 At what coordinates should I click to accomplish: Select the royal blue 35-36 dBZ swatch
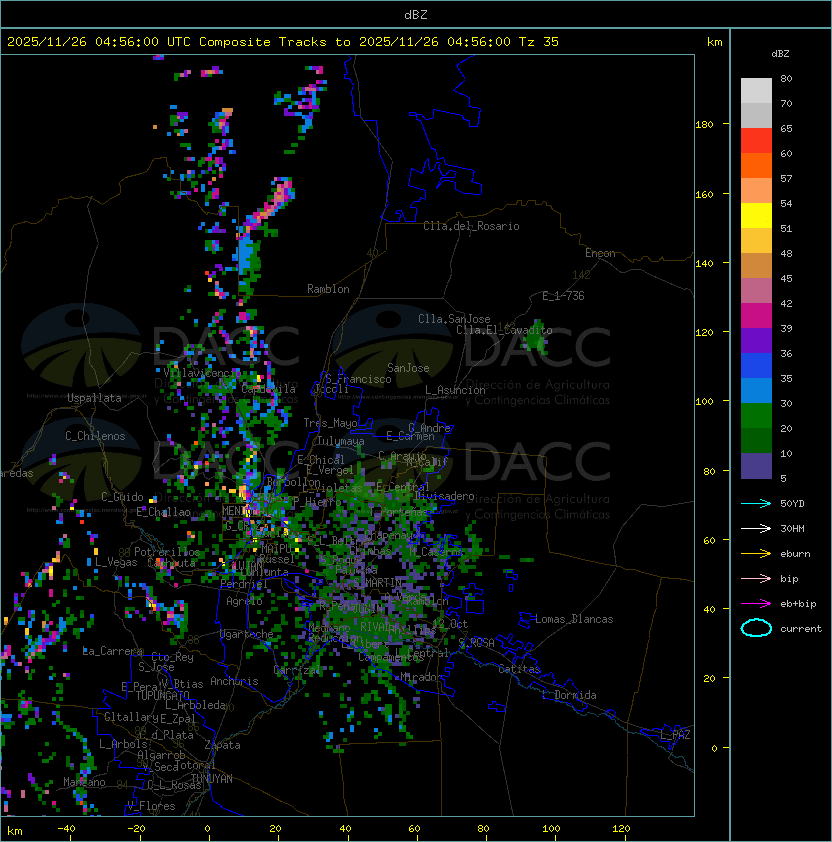(756, 365)
